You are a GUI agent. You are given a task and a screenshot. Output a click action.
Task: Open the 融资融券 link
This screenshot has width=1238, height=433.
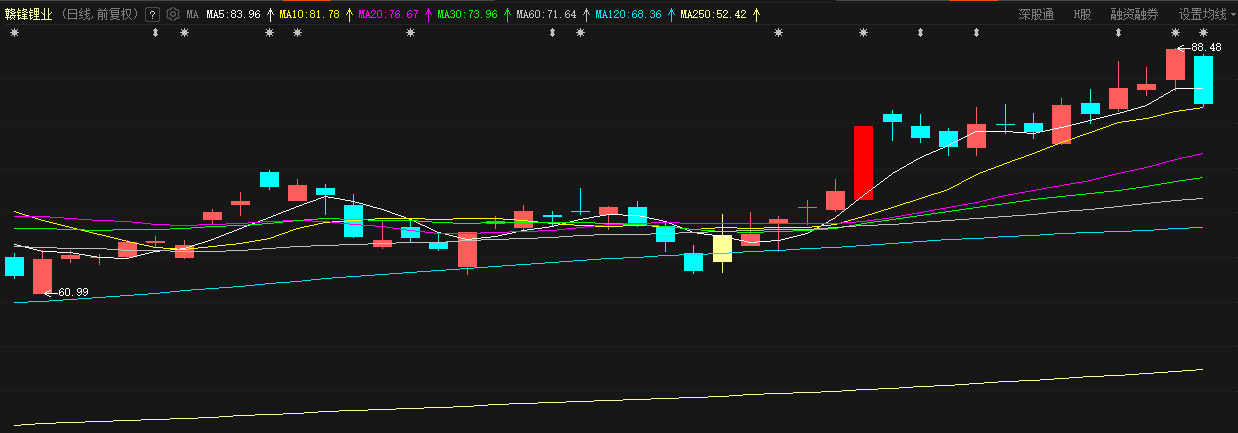click(x=1134, y=15)
